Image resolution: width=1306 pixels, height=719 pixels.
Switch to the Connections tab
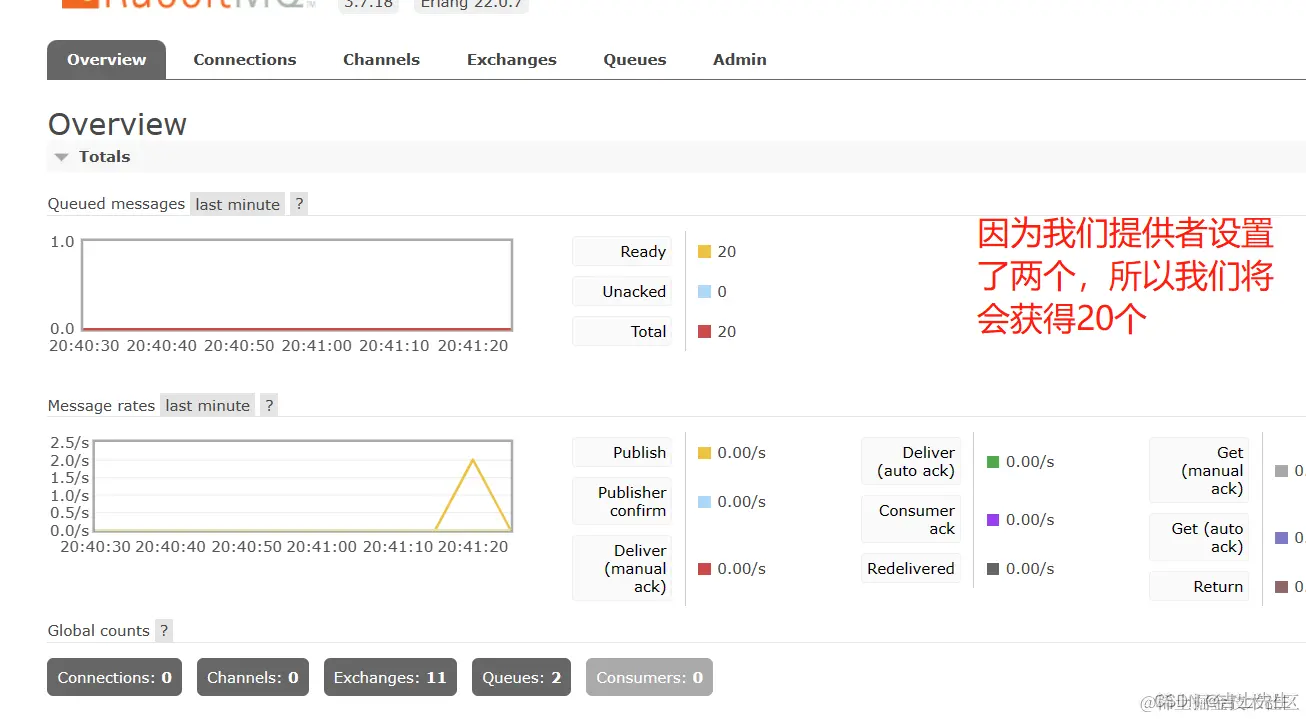tap(245, 60)
